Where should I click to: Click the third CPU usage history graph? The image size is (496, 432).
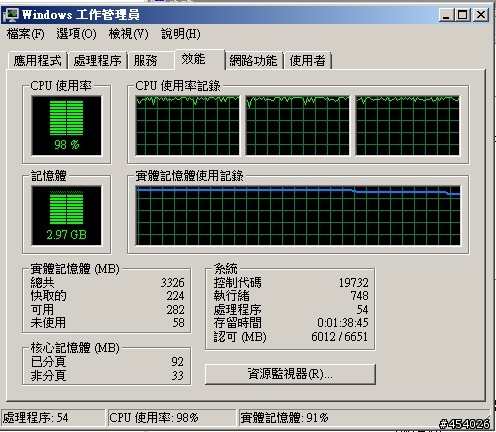407,125
